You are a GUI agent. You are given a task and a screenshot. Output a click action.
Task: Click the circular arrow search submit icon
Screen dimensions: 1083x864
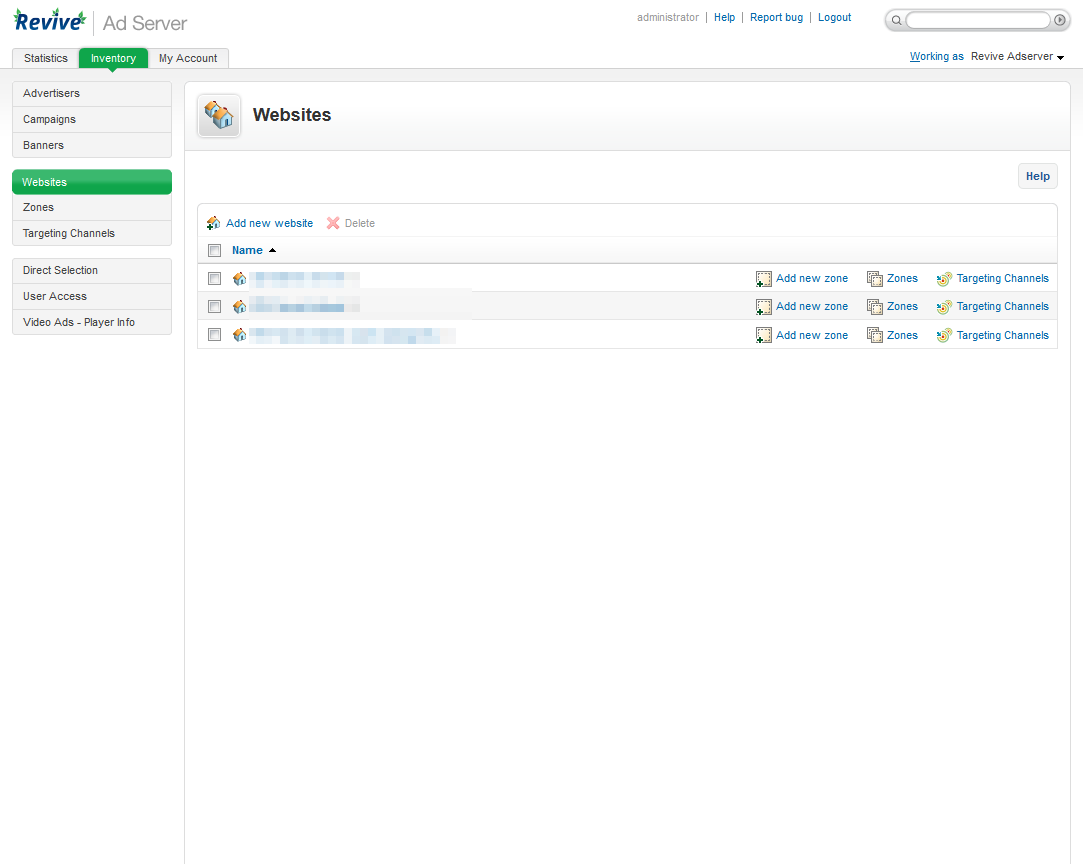[1060, 20]
